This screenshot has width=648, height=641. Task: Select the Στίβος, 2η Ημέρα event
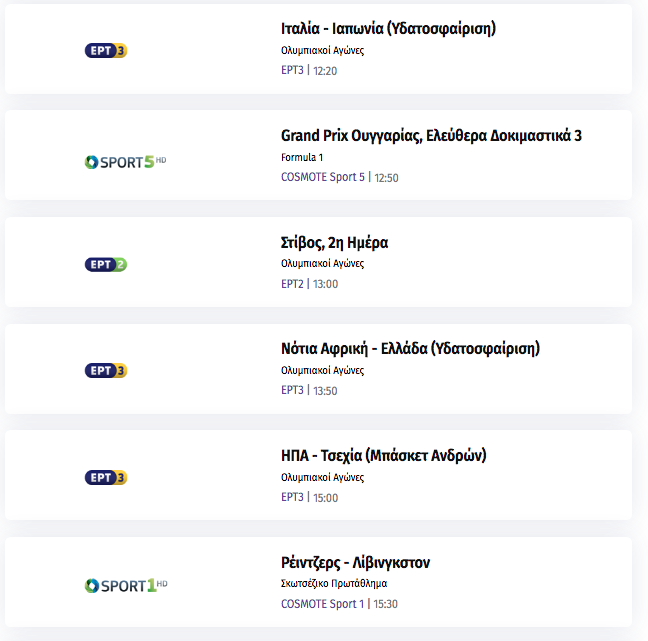point(334,243)
